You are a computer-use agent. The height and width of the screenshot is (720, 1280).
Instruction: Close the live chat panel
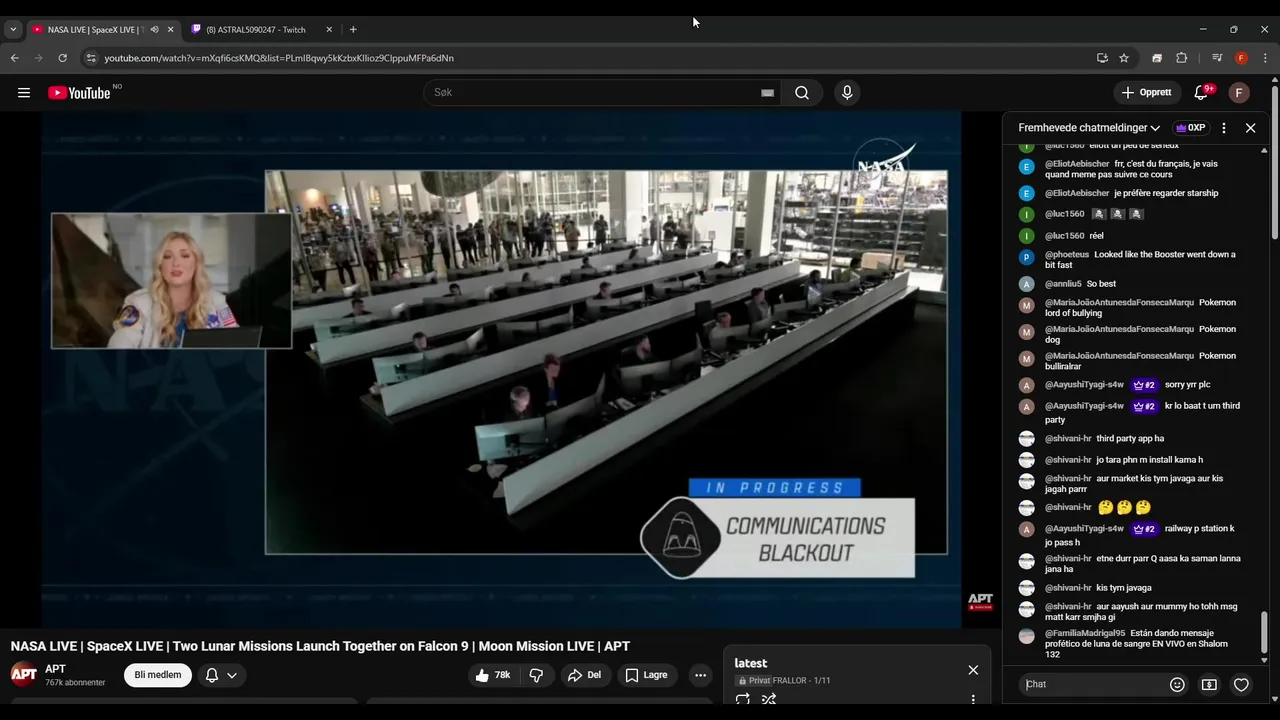coord(1250,128)
